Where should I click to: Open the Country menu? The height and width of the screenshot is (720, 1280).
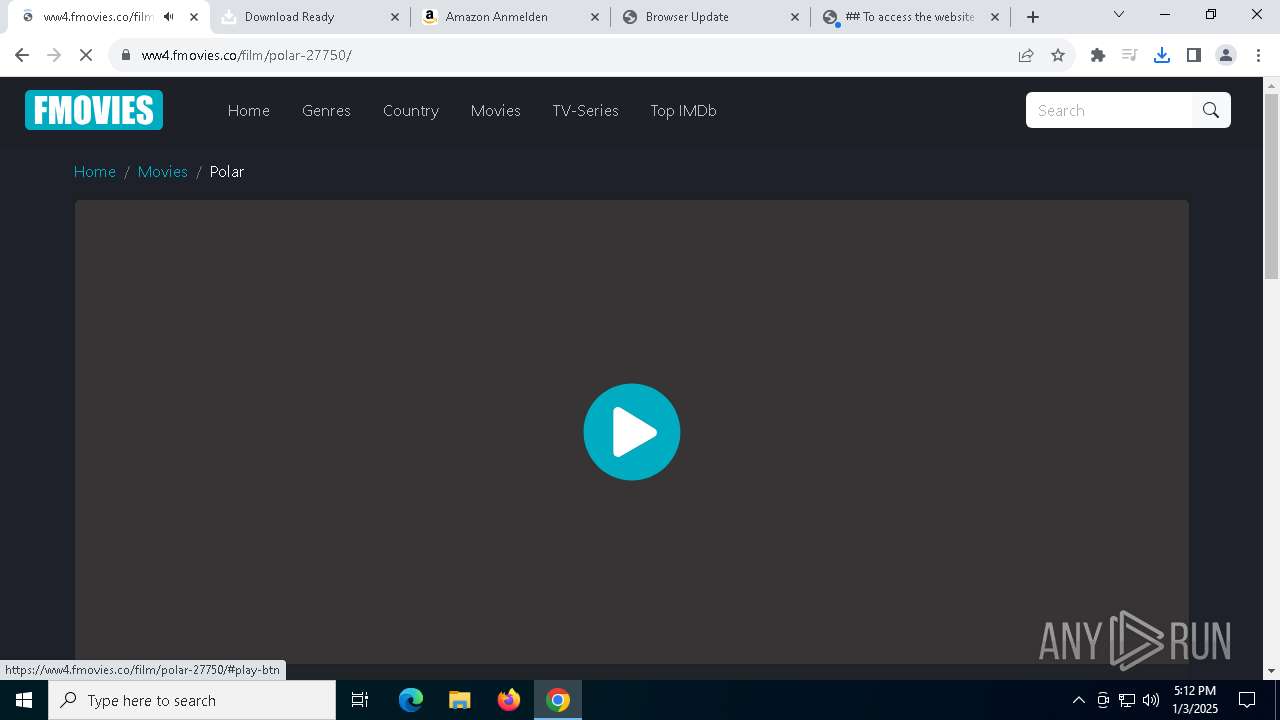(x=411, y=111)
